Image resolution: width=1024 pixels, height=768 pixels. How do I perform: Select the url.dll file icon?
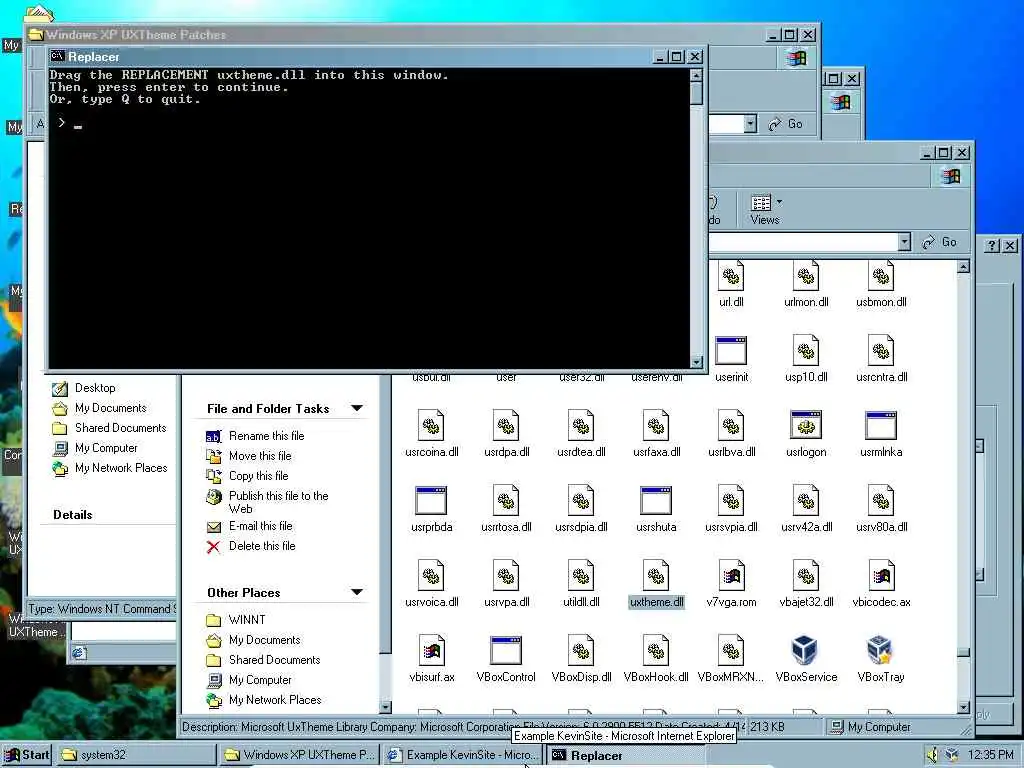click(731, 276)
